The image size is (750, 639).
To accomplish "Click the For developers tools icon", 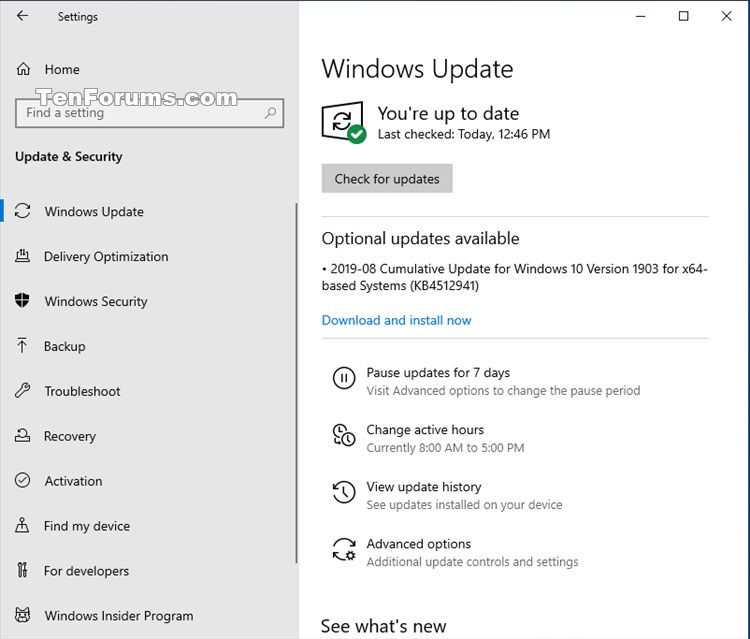I will (x=22, y=570).
